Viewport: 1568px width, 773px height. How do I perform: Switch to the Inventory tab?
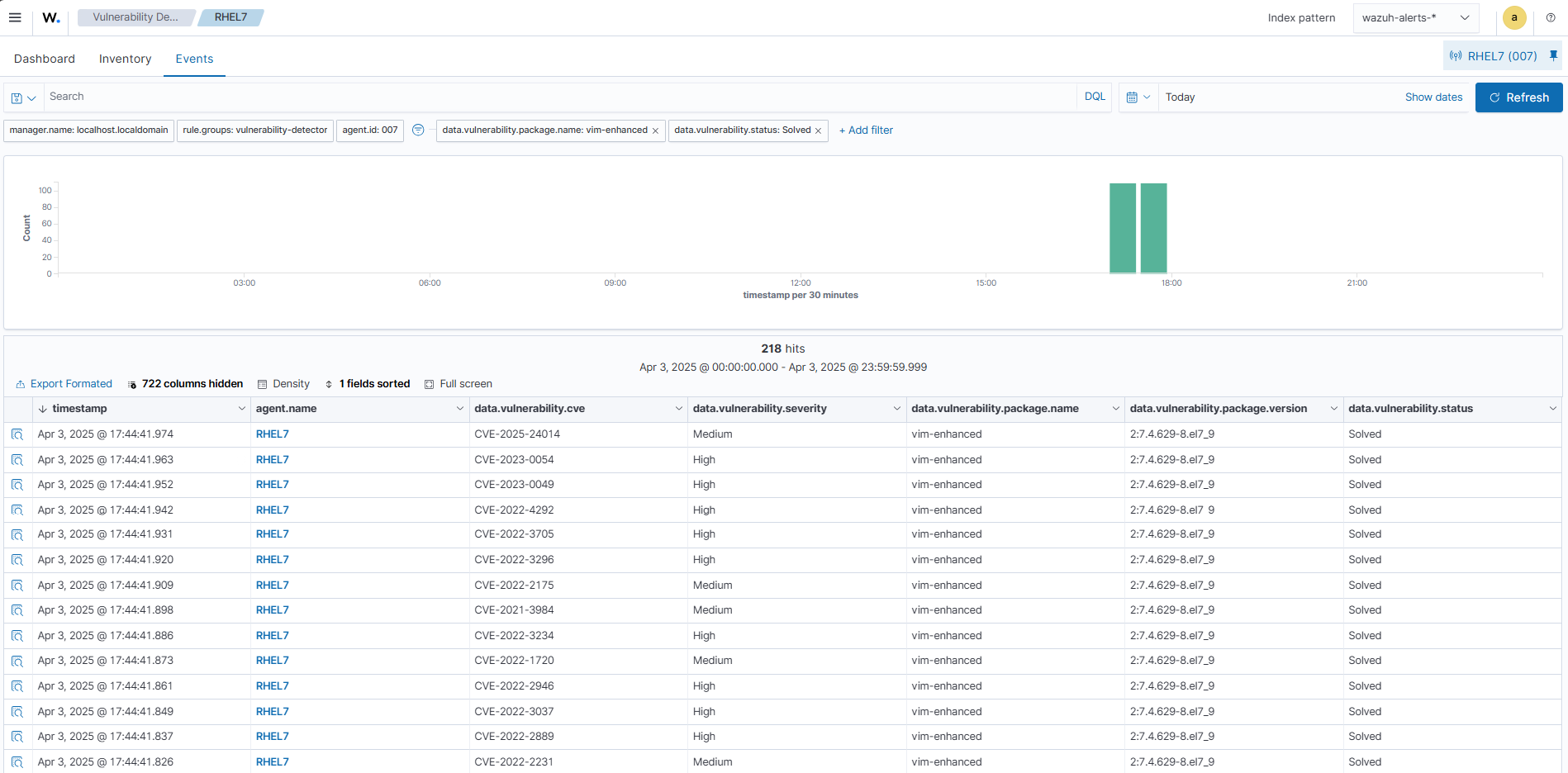click(125, 59)
